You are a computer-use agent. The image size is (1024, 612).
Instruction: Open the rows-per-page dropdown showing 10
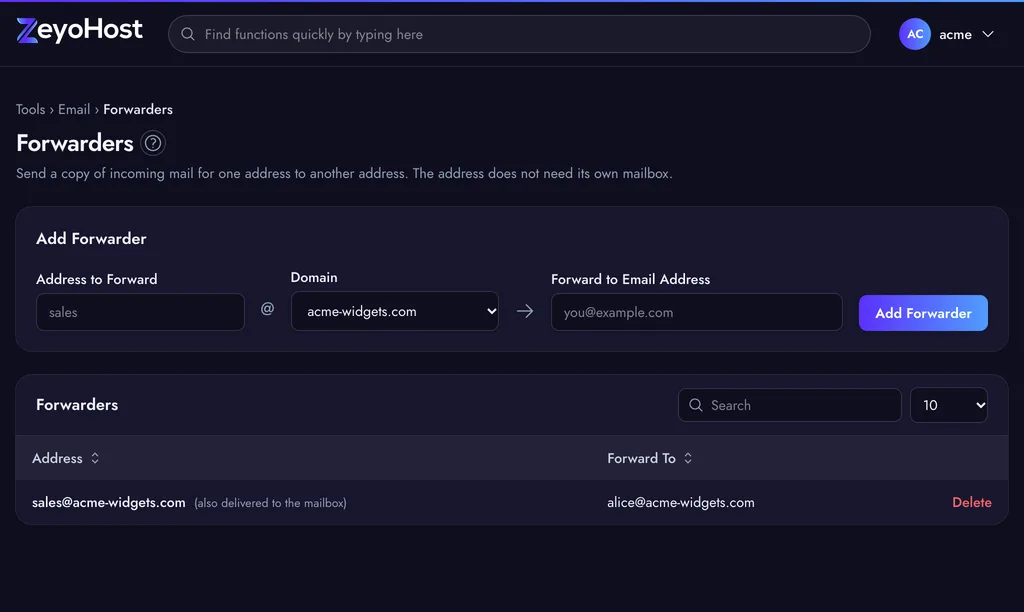948,405
